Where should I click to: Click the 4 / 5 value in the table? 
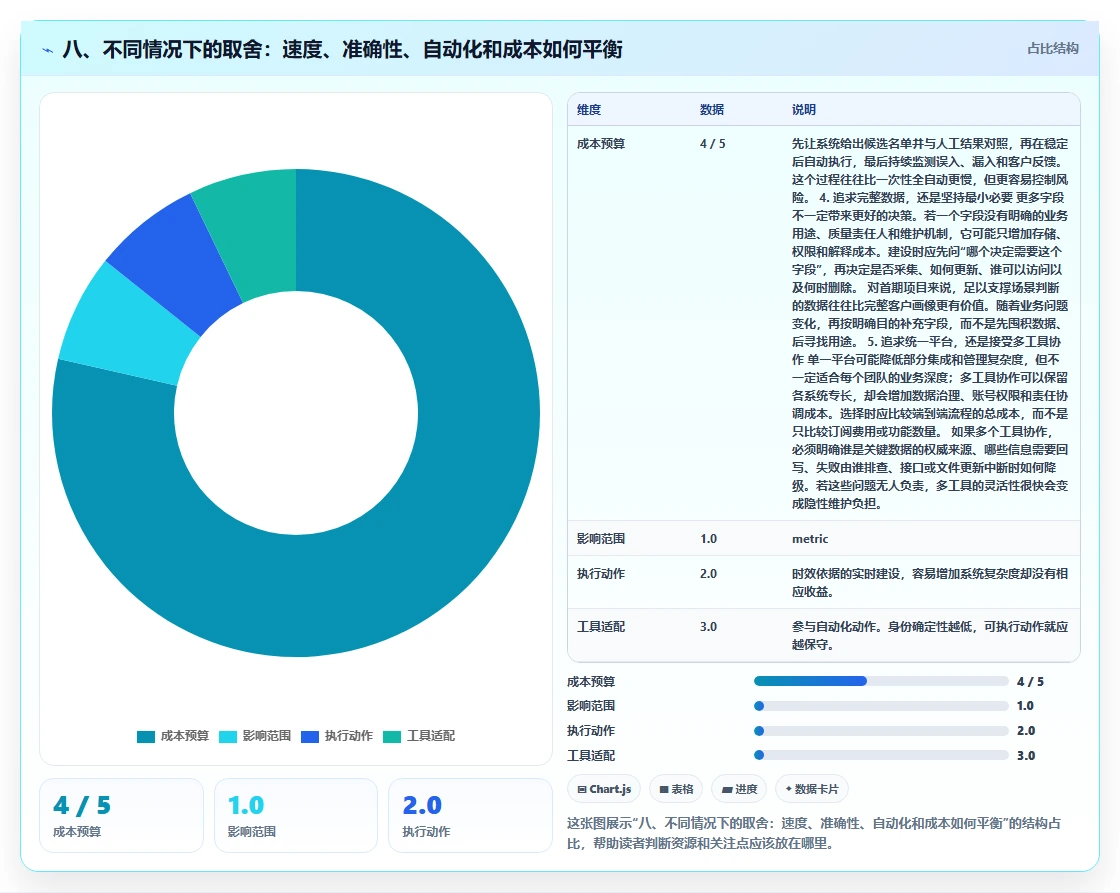click(713, 144)
